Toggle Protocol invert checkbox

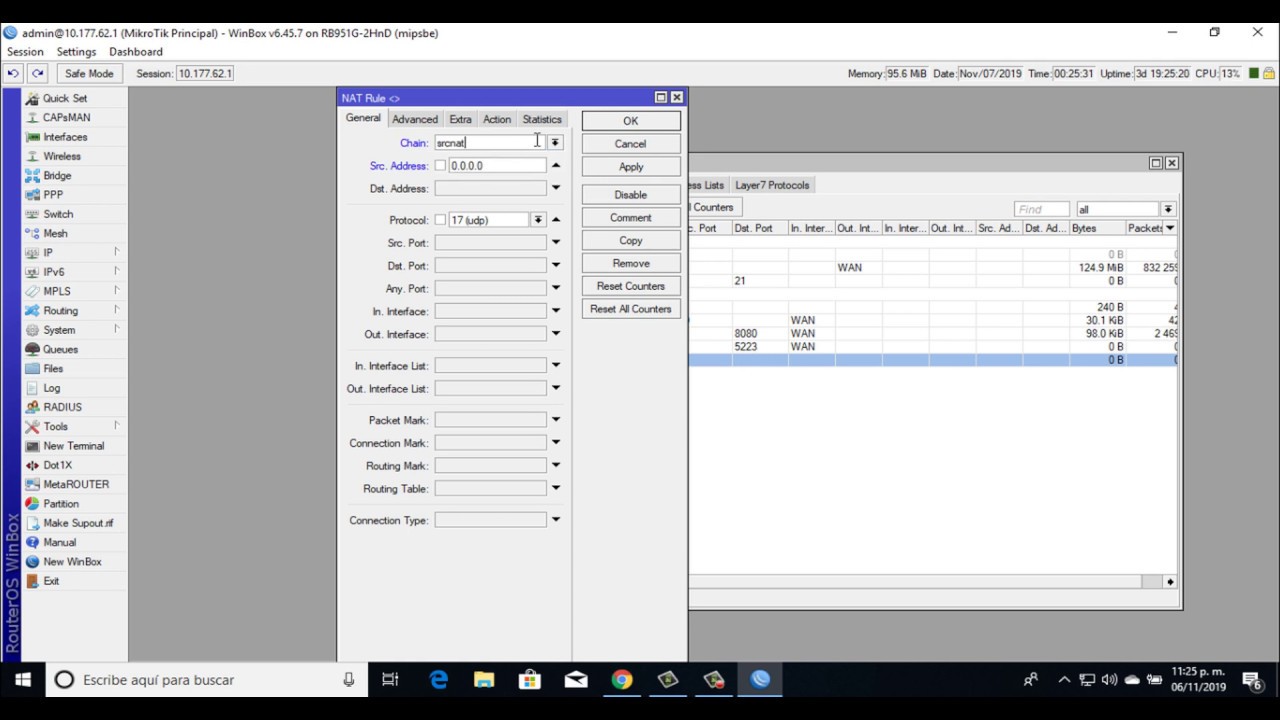click(440, 220)
